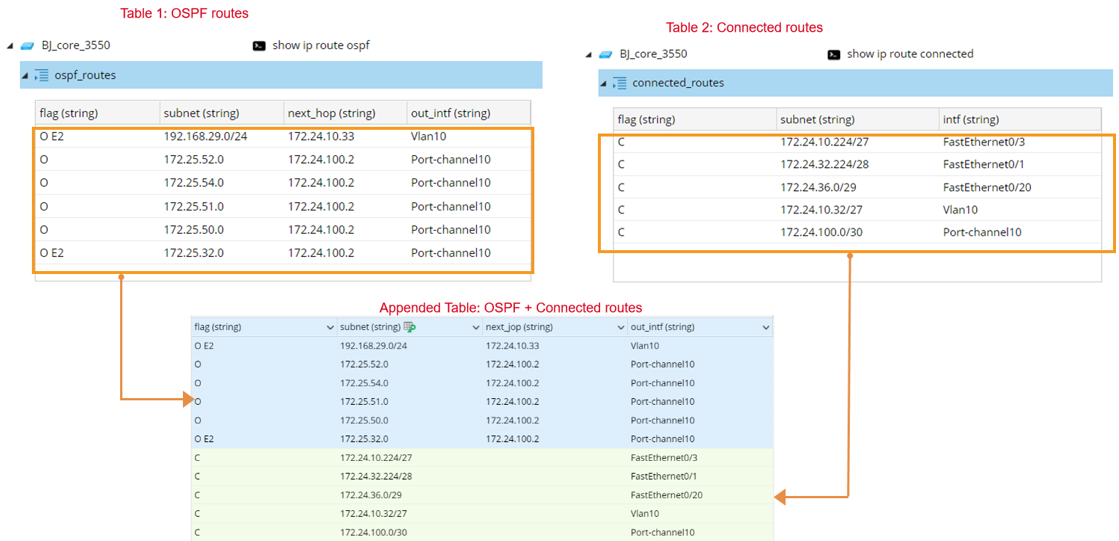Collapse the BJ_core_3550 node in Table 1
The height and width of the screenshot is (541, 1119).
10,46
